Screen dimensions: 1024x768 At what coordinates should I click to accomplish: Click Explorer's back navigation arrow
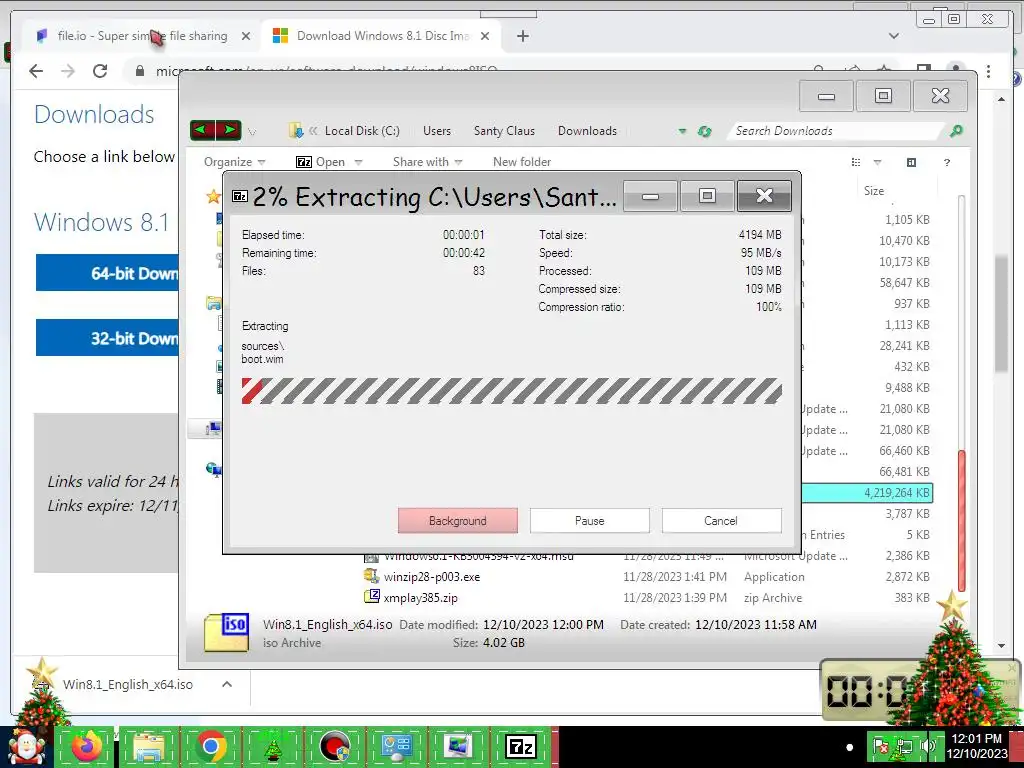tap(202, 130)
